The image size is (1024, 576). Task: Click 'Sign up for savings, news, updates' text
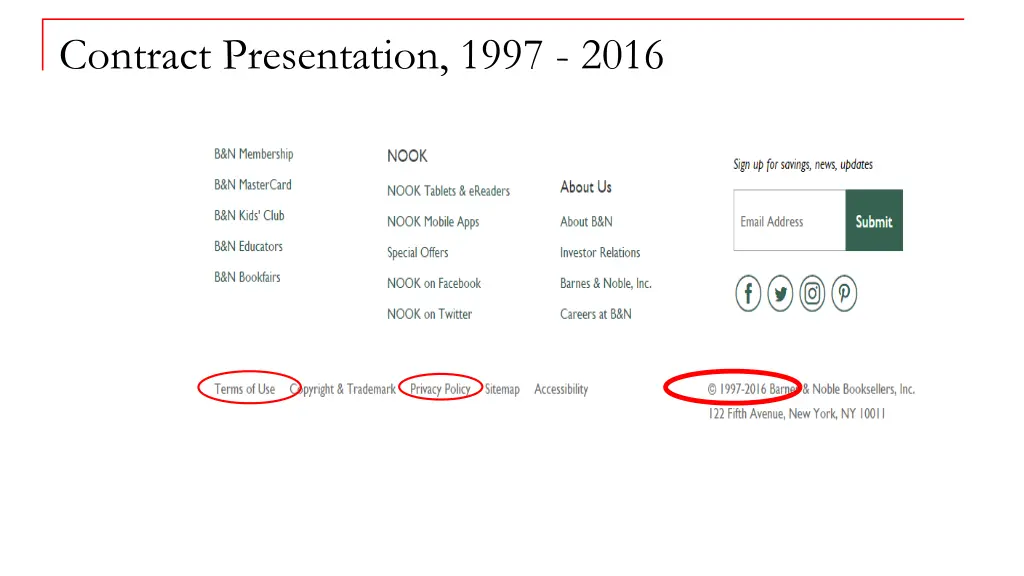point(803,165)
